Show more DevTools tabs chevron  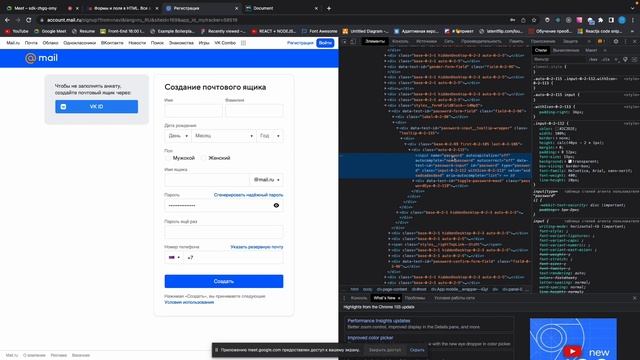(589, 41)
